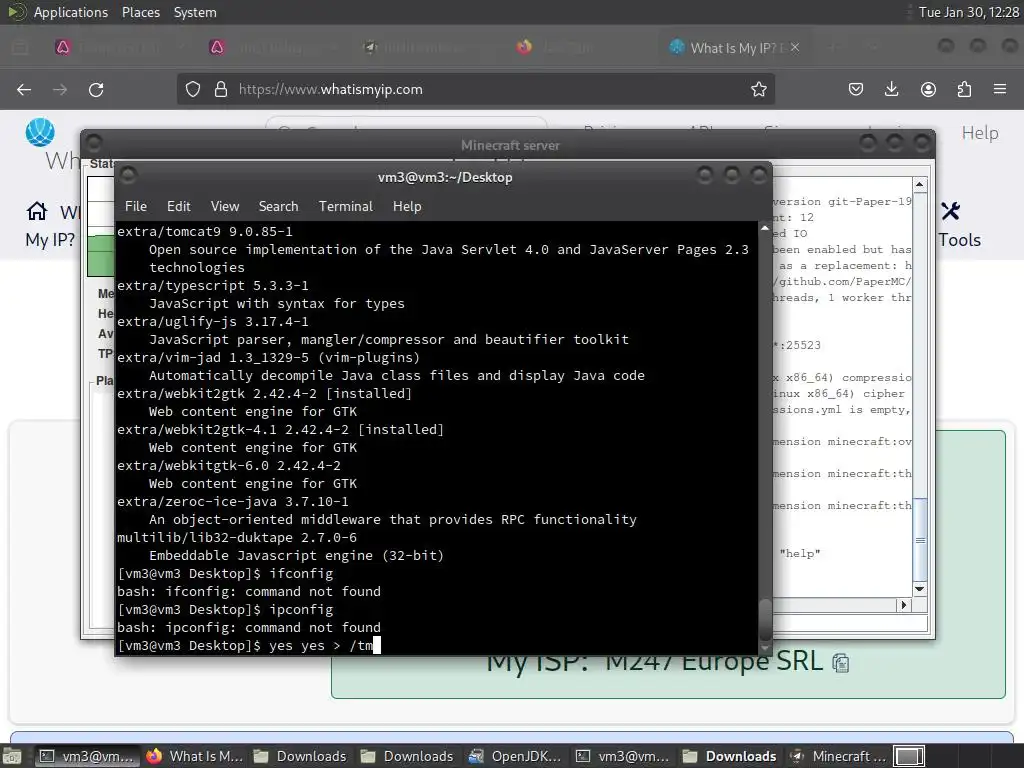Reload the whatismyip page
The image size is (1024, 768).
96,89
